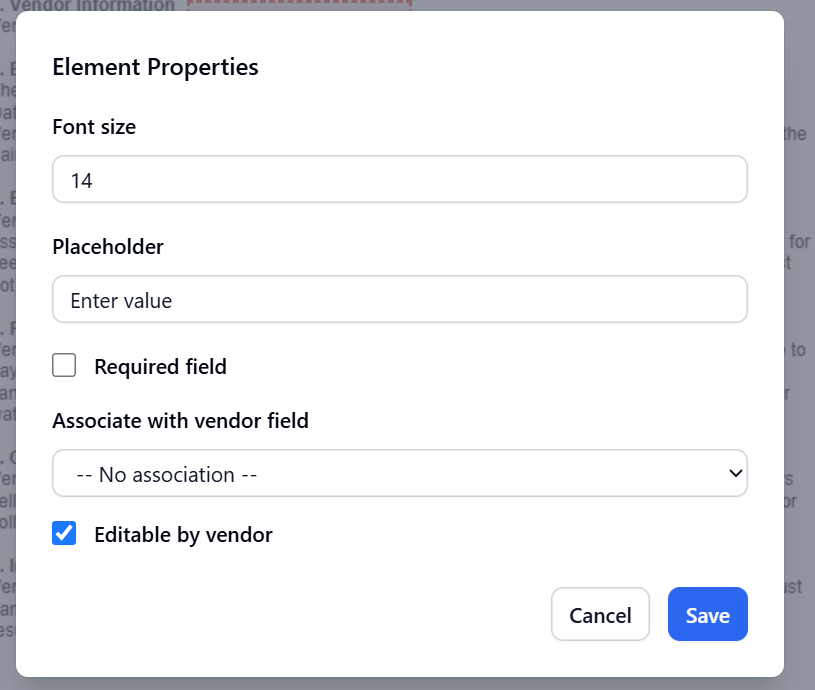This screenshot has height=690, width=815.
Task: Click the "Required field" label text
Action: click(160, 367)
